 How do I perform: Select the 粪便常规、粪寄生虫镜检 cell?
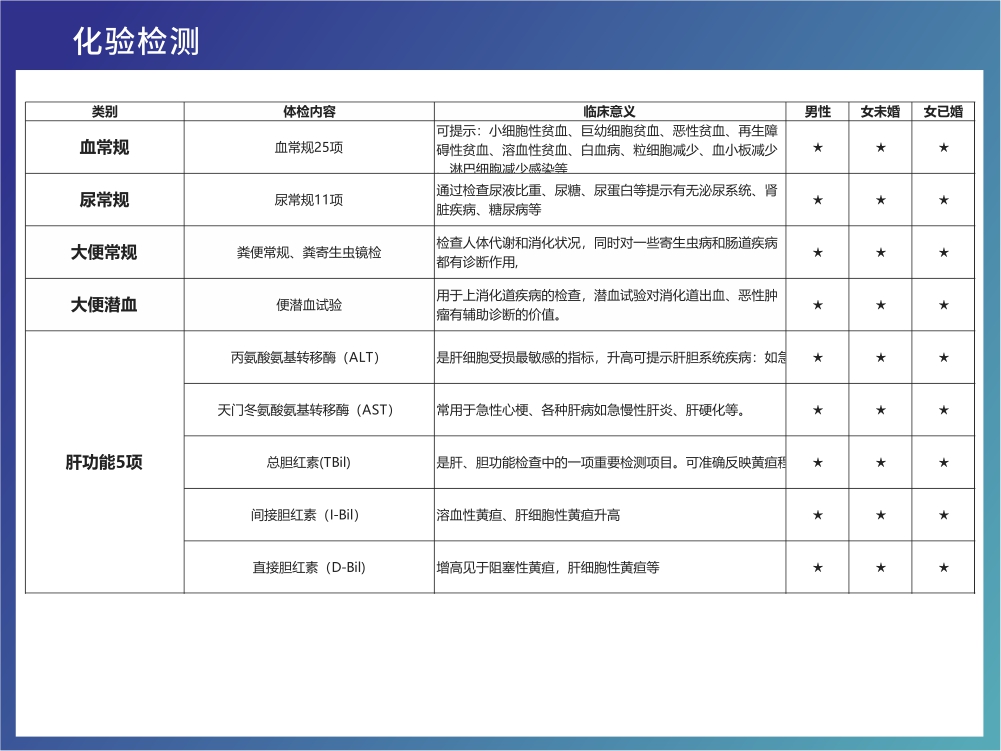[x=309, y=252]
